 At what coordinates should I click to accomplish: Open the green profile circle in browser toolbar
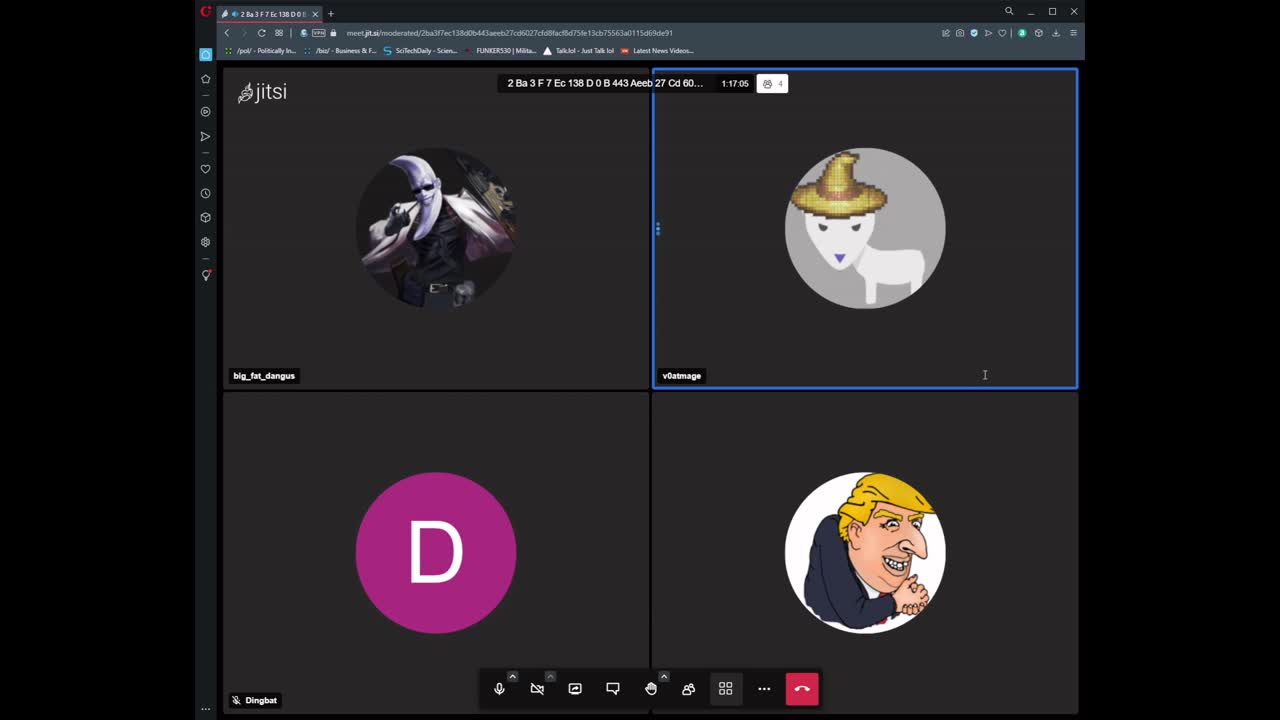pos(1022,33)
